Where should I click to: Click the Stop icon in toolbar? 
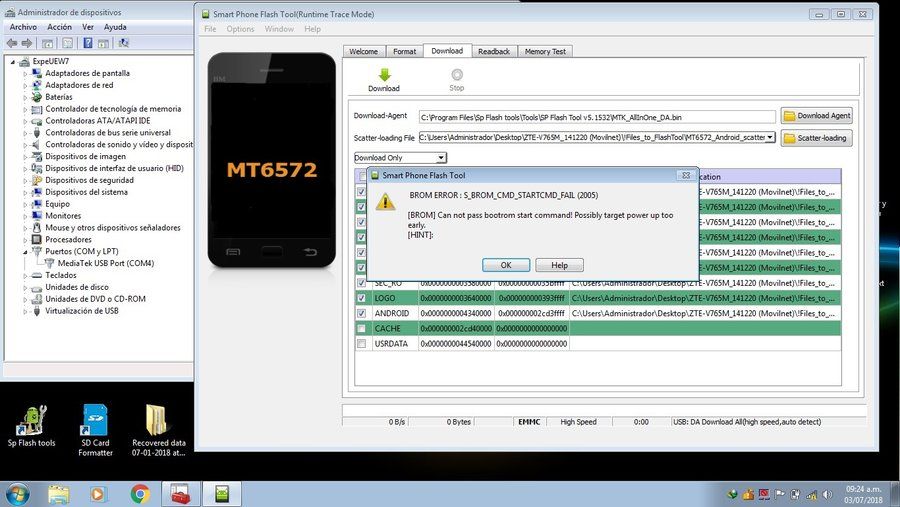(x=457, y=75)
